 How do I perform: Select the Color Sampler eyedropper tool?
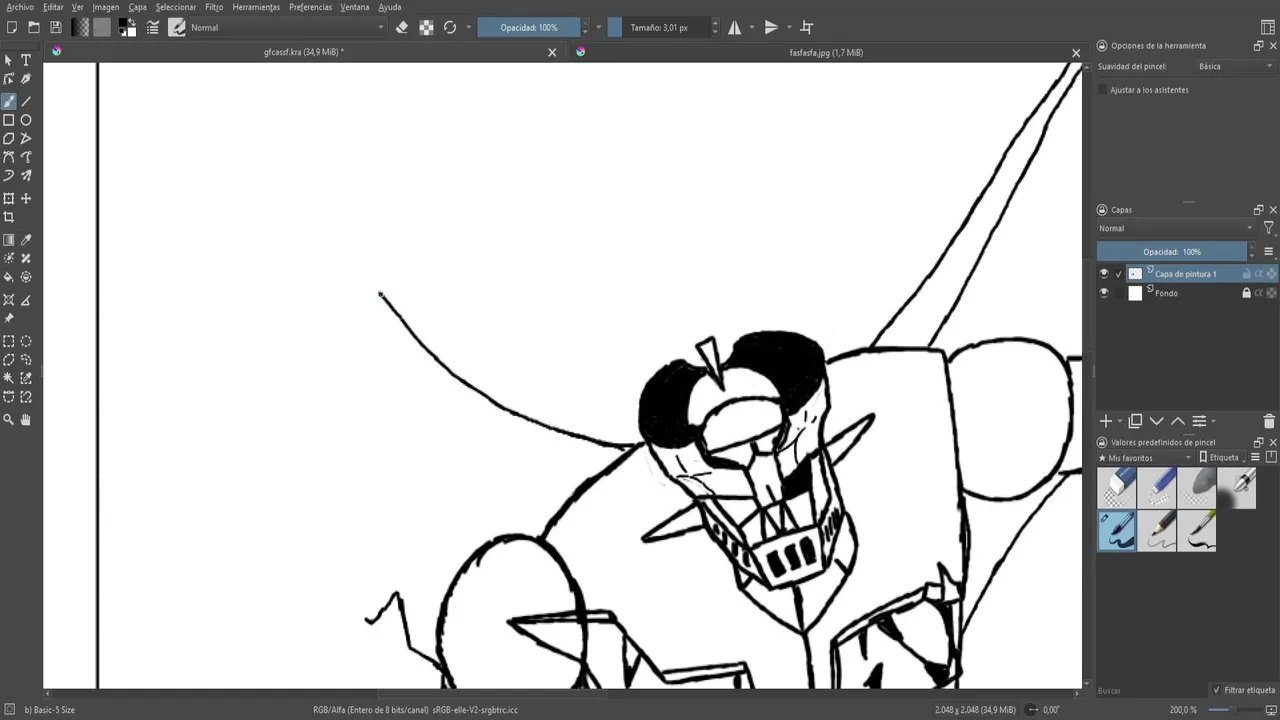coord(26,240)
